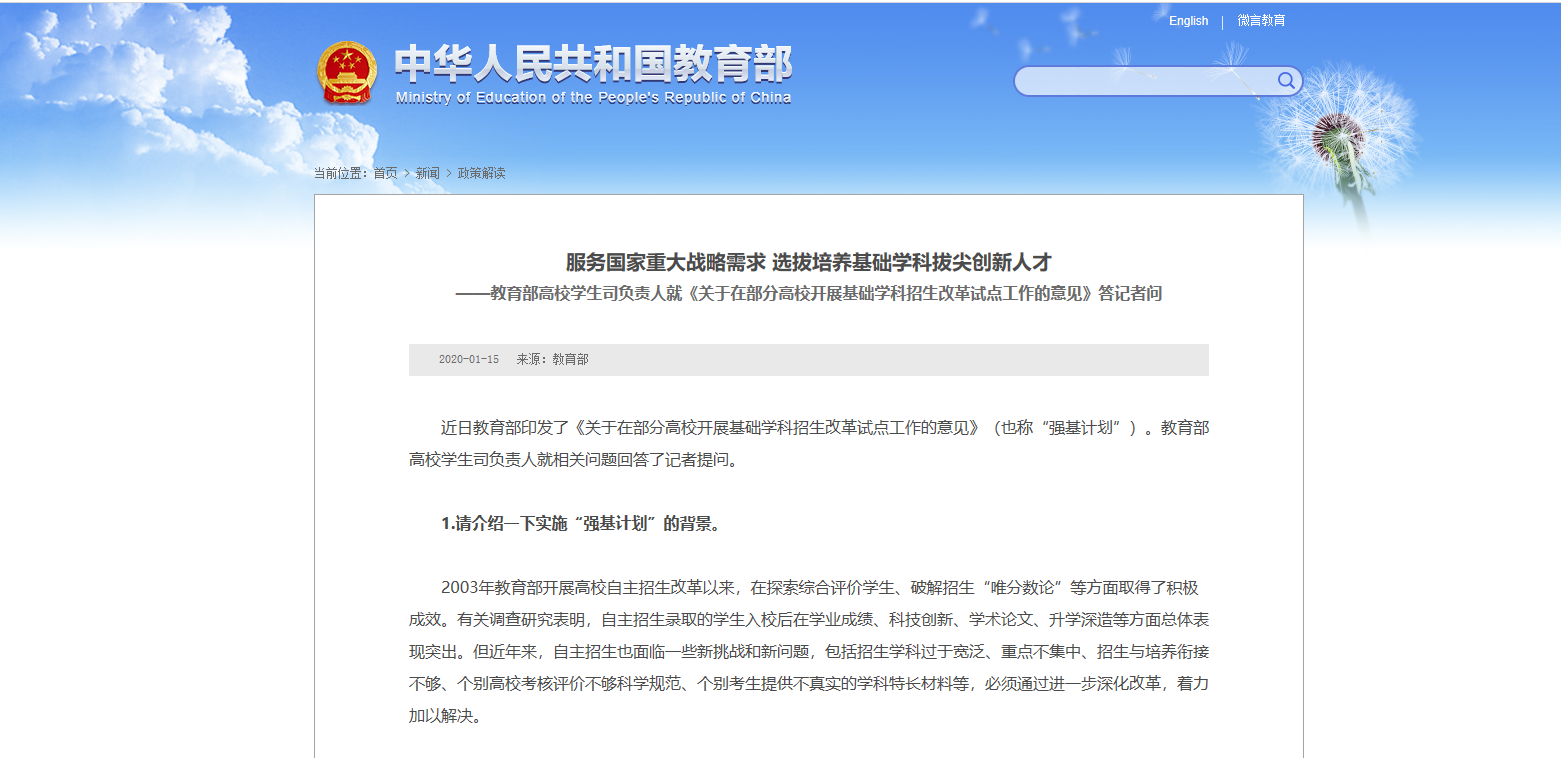This screenshot has height=758, width=1561.
Task: Click the 当前位置 label
Action: tap(342, 173)
